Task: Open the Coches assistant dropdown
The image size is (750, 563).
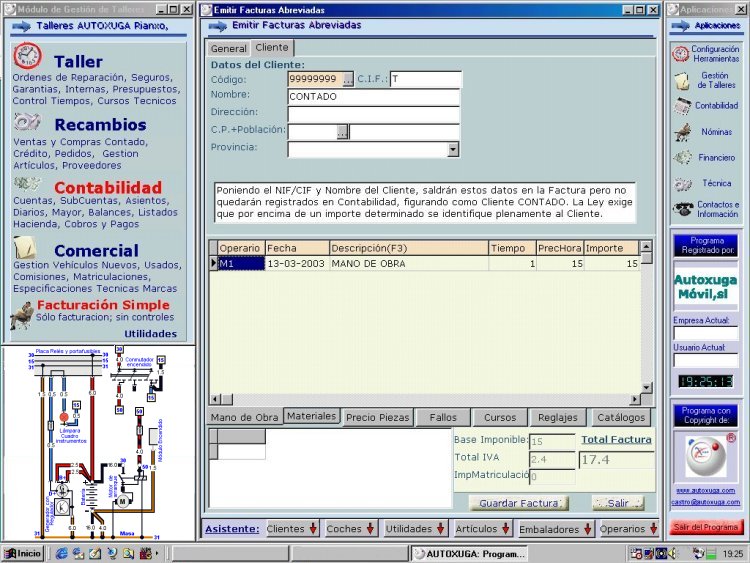Action: 350,529
